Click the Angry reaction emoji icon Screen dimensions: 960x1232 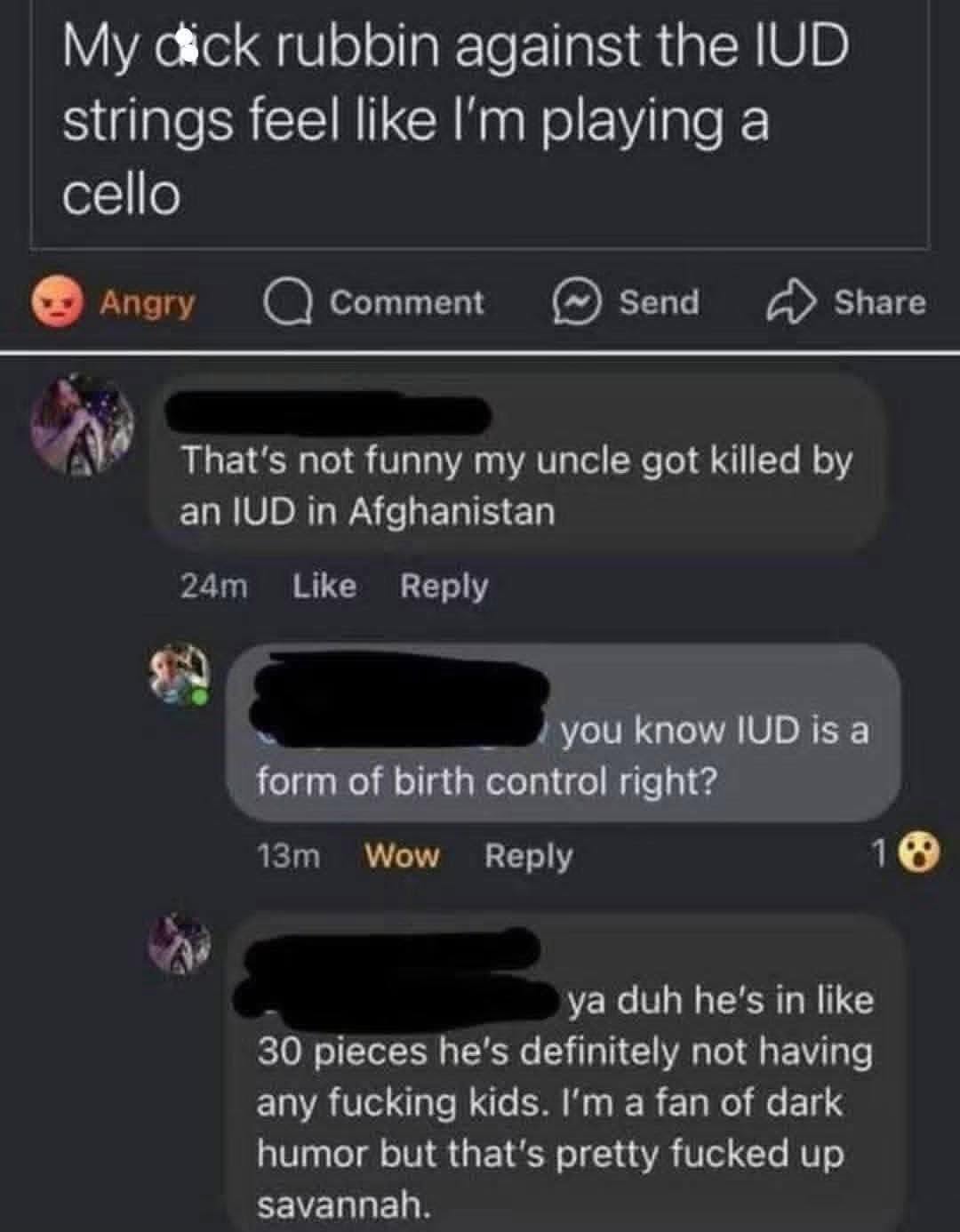tap(58, 302)
